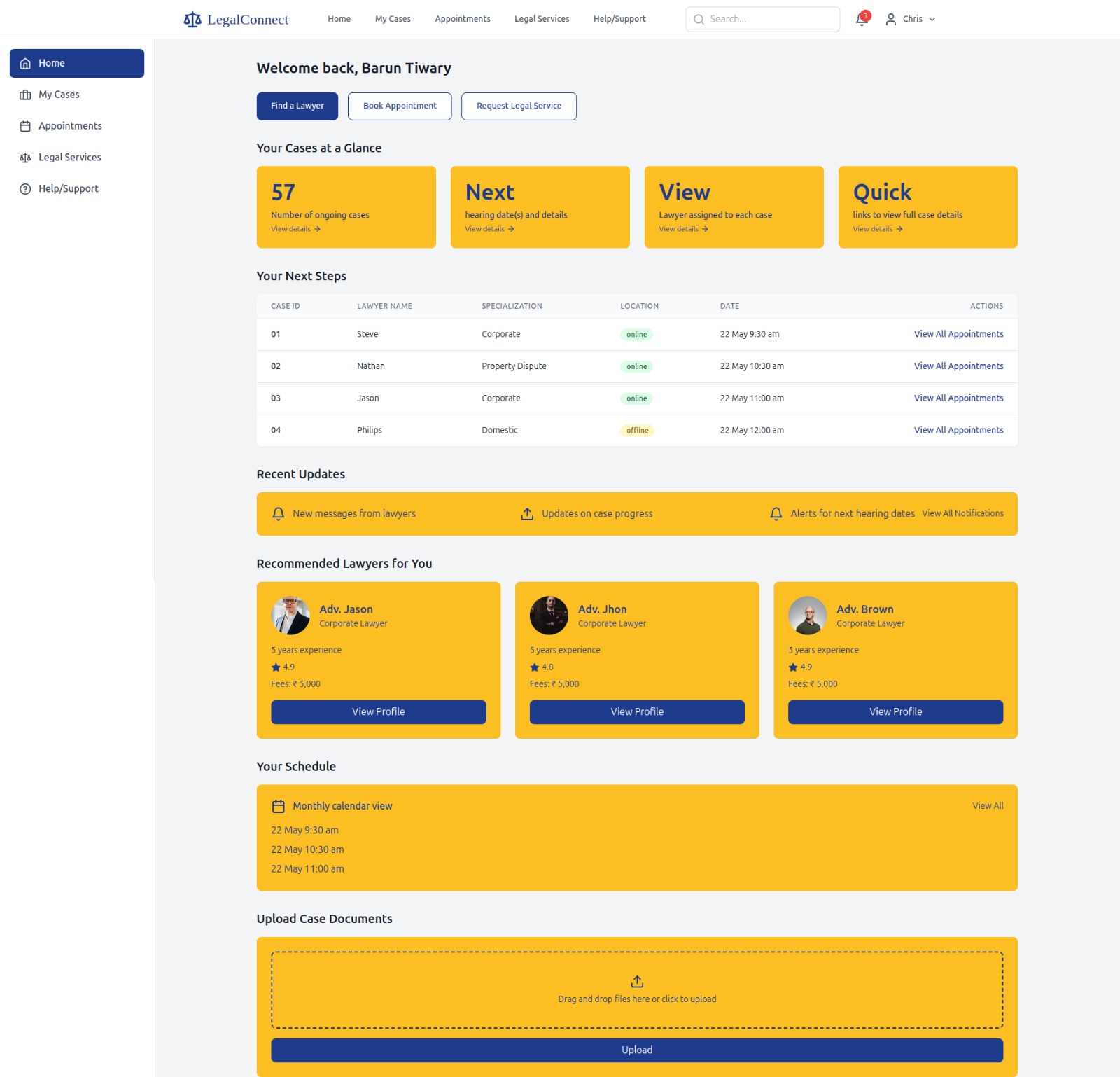
Task: Click View All in Your Schedule
Action: click(988, 807)
